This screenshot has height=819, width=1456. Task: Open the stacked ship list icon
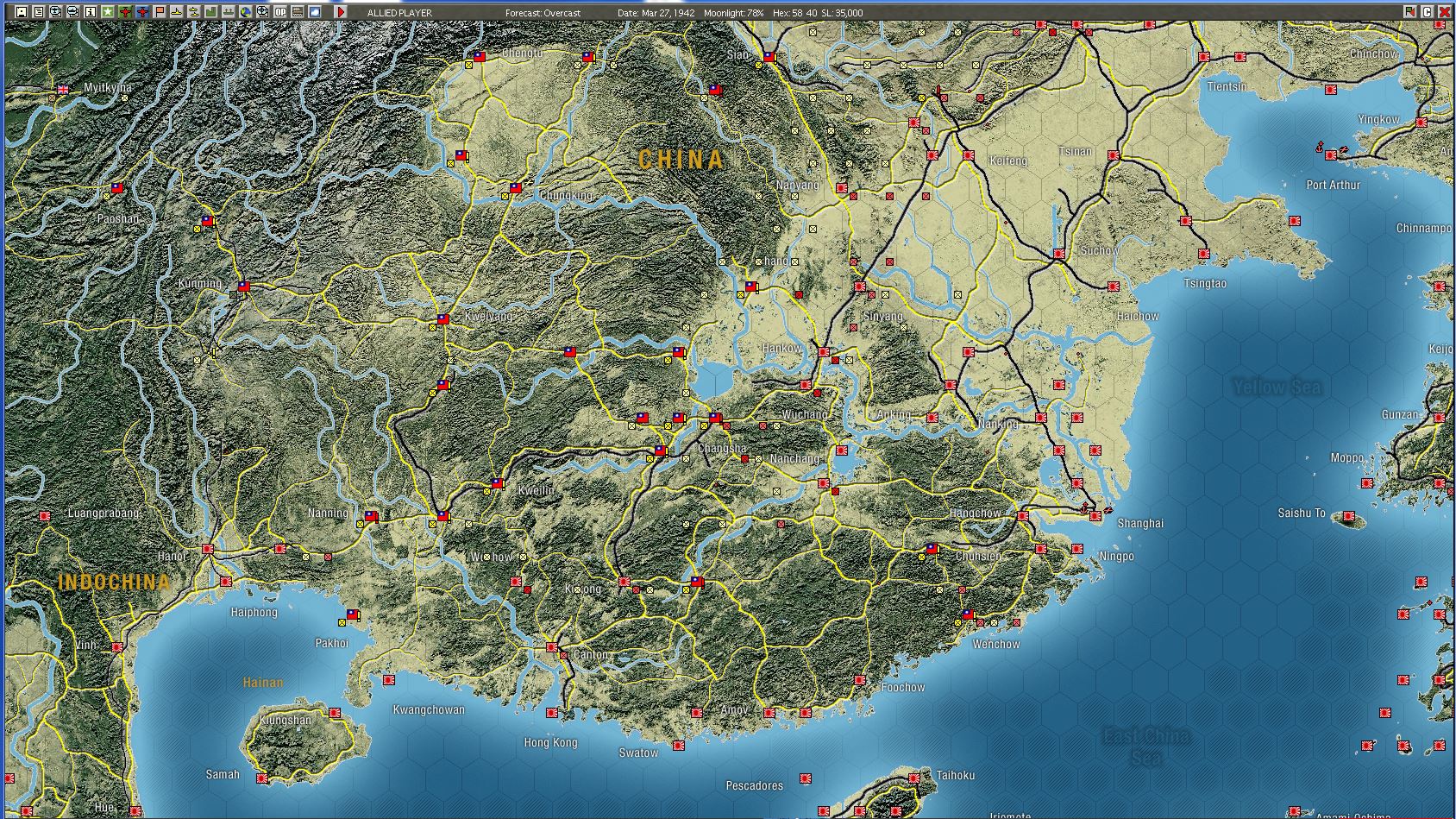(73, 12)
